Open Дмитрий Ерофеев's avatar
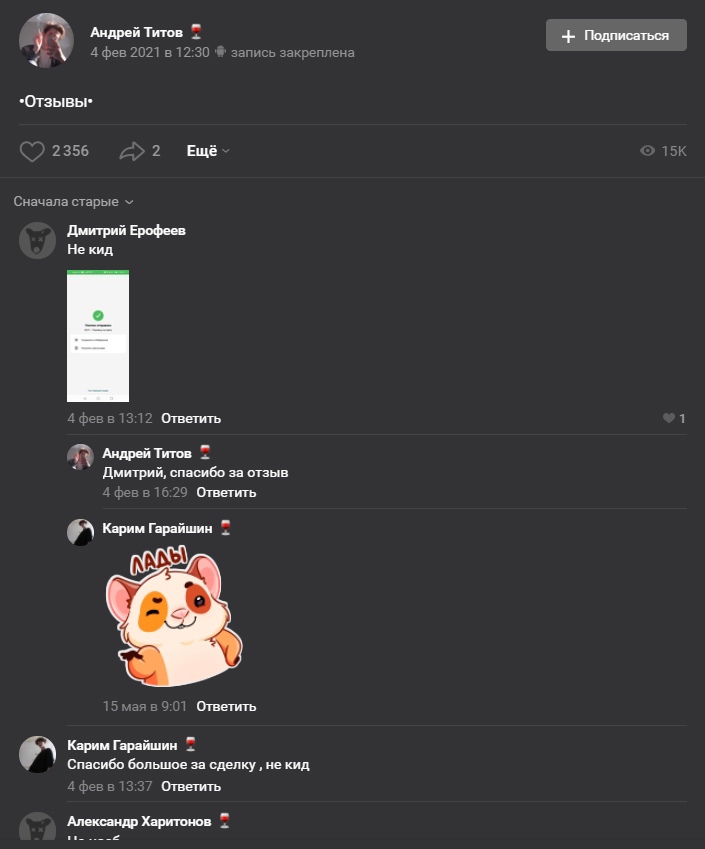705x849 pixels. click(37, 240)
